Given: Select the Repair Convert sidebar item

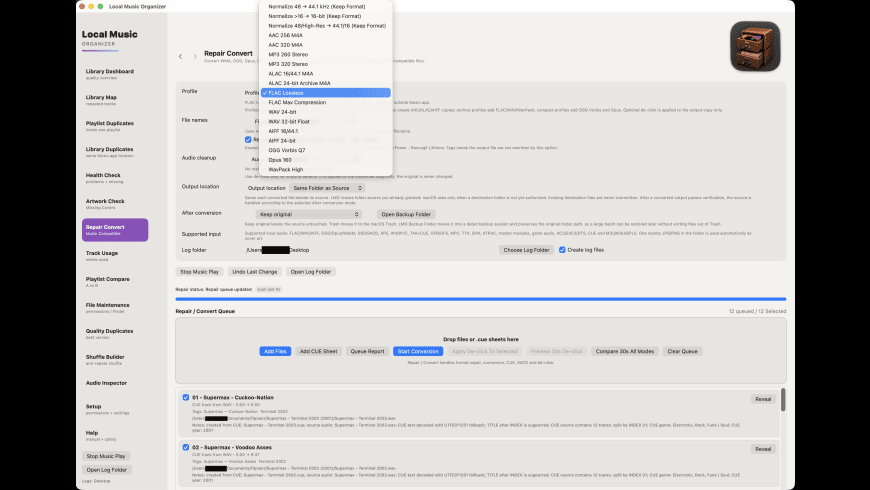Looking at the screenshot, I should 115,230.
